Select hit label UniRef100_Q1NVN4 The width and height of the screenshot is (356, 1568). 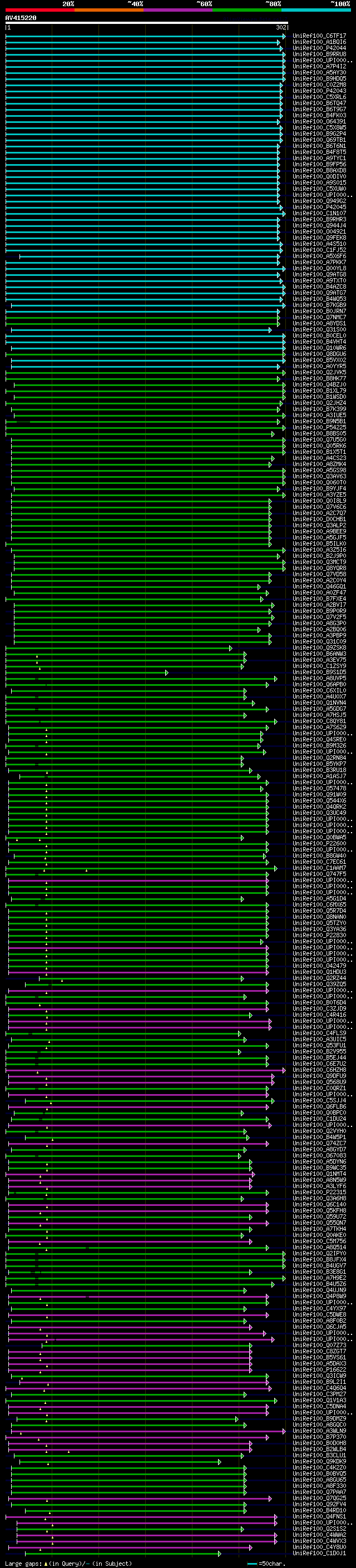tap(319, 703)
